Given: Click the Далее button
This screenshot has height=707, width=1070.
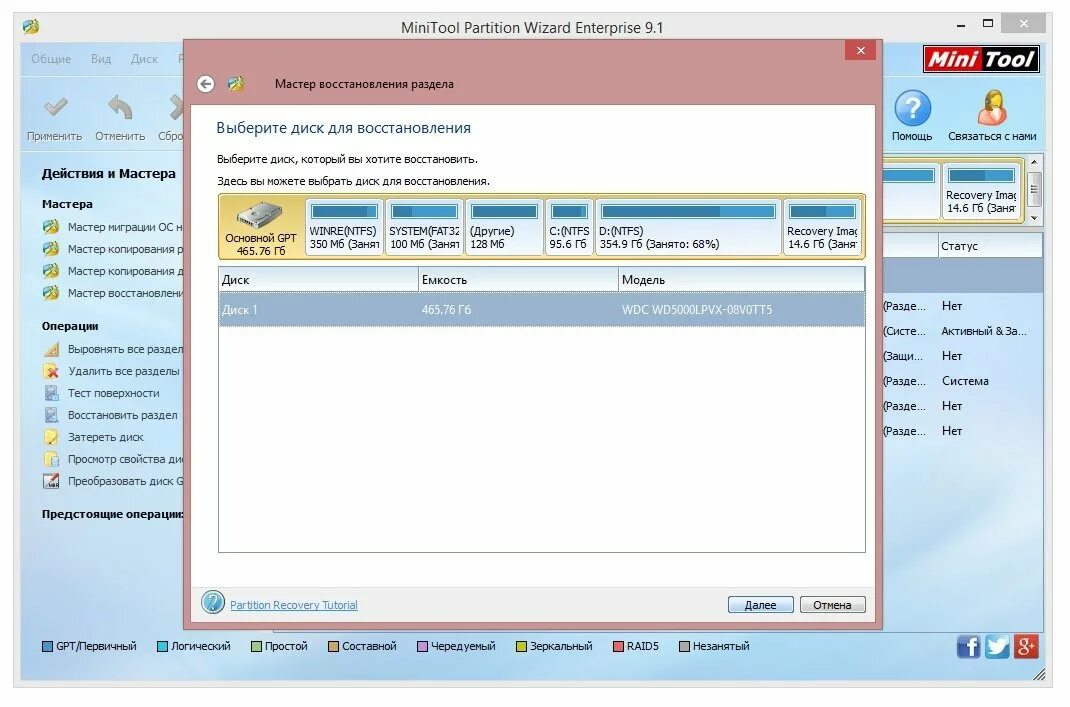Looking at the screenshot, I should point(760,605).
